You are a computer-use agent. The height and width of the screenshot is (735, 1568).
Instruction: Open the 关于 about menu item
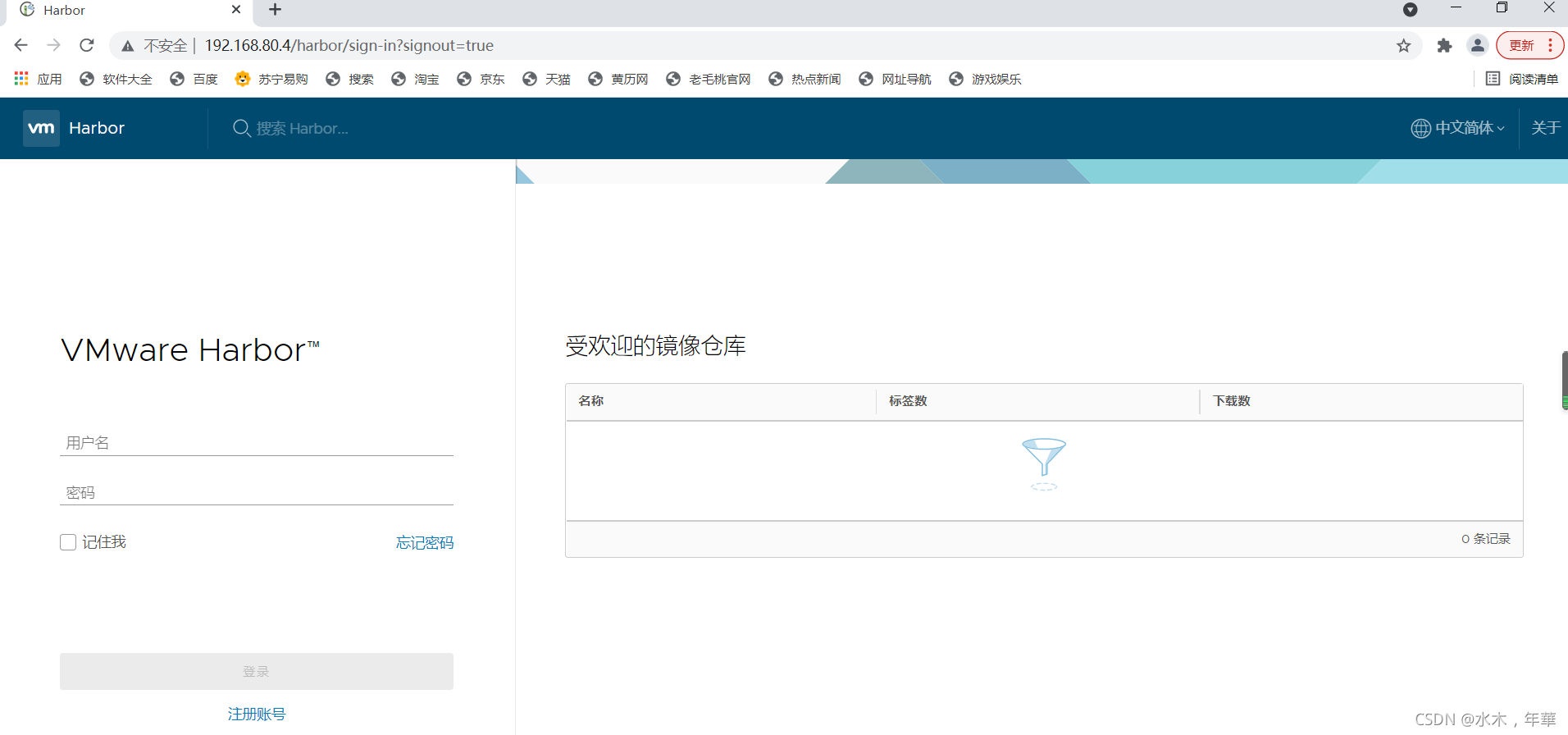click(x=1546, y=128)
